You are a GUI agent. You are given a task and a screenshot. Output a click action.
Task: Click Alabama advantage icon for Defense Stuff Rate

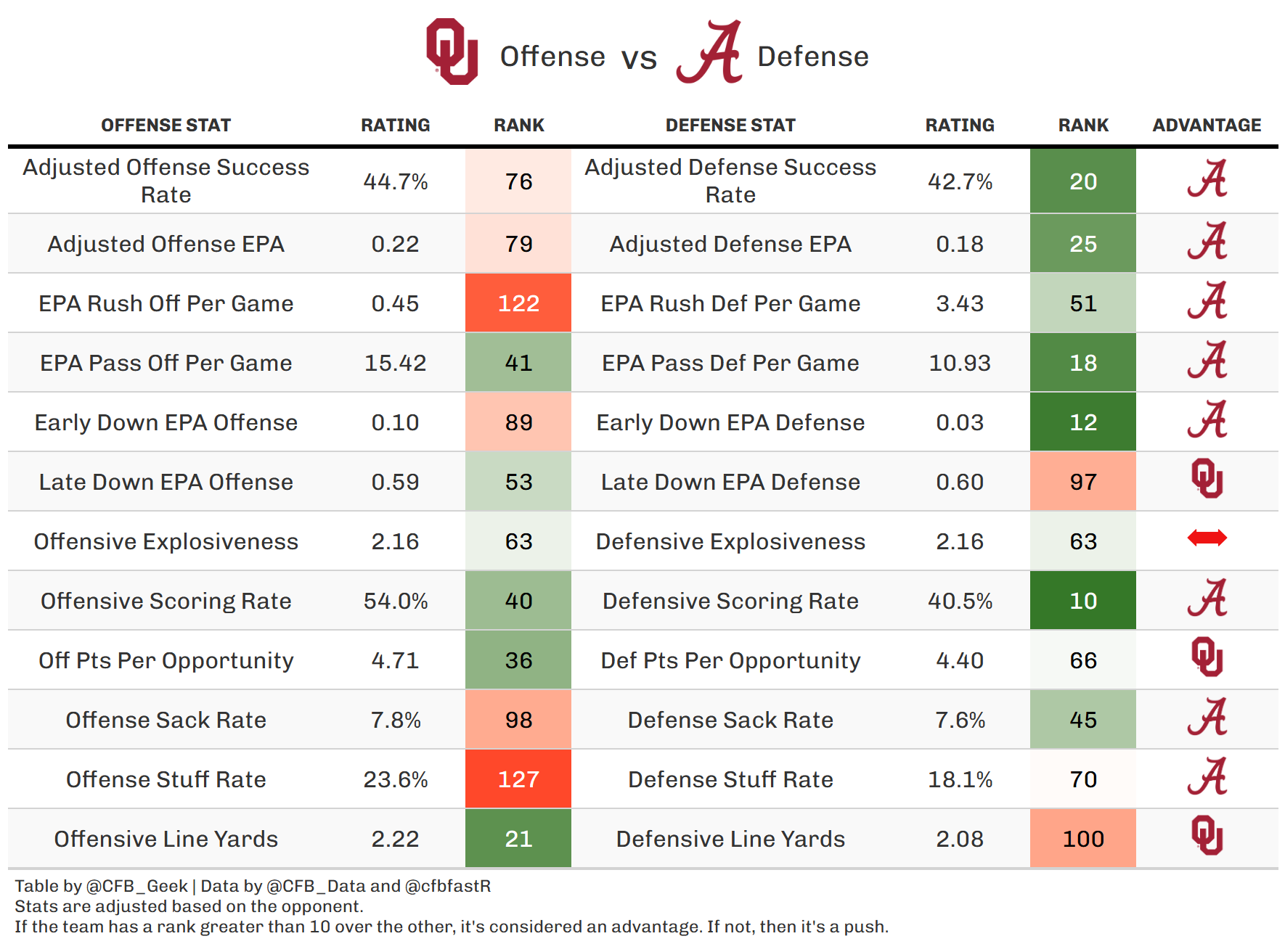[1207, 776]
